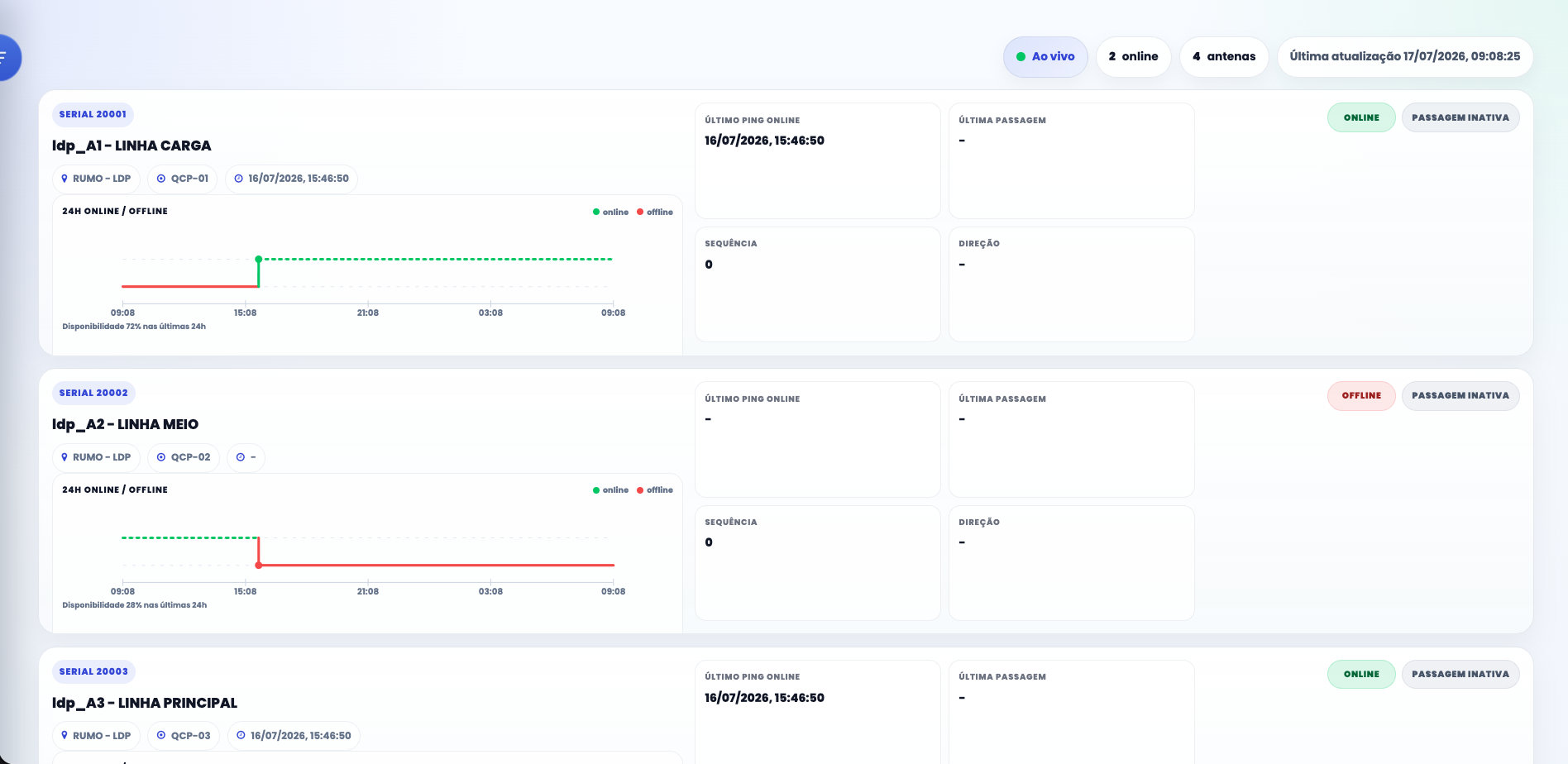Click the clock icon beside ldp_A3 timestamp
The image size is (1568, 764).
point(241,736)
